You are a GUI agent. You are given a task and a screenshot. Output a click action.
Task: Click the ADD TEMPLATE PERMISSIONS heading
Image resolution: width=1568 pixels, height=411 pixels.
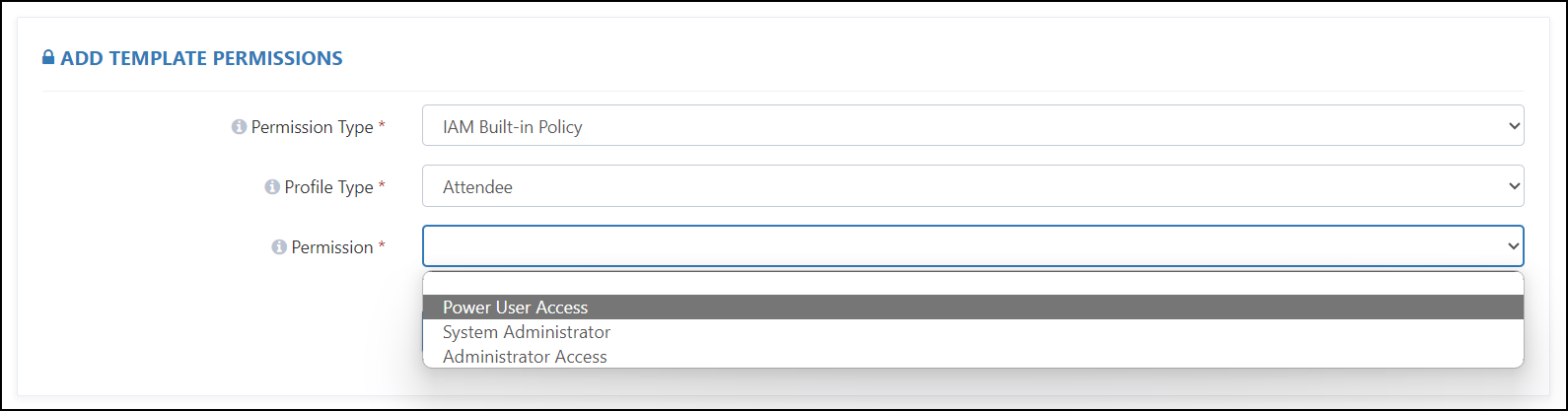coord(201,58)
